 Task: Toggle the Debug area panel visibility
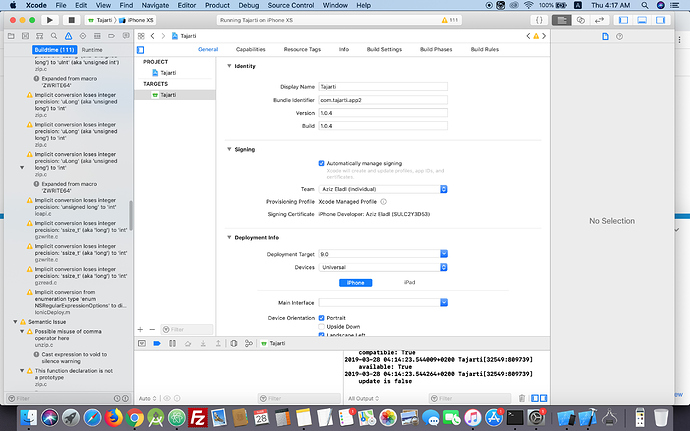pos(642,20)
